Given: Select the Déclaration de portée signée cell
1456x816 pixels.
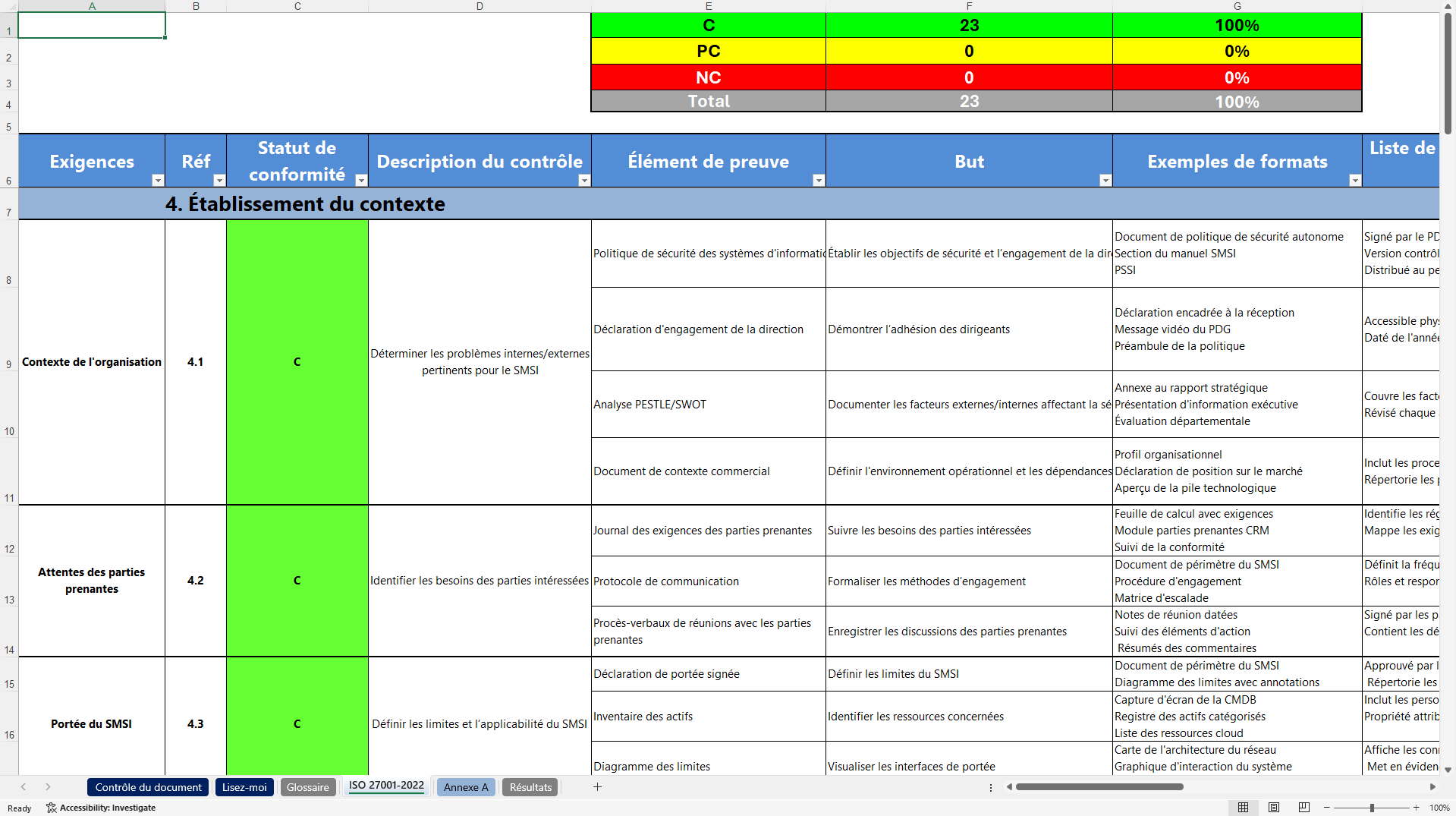Looking at the screenshot, I should point(709,674).
